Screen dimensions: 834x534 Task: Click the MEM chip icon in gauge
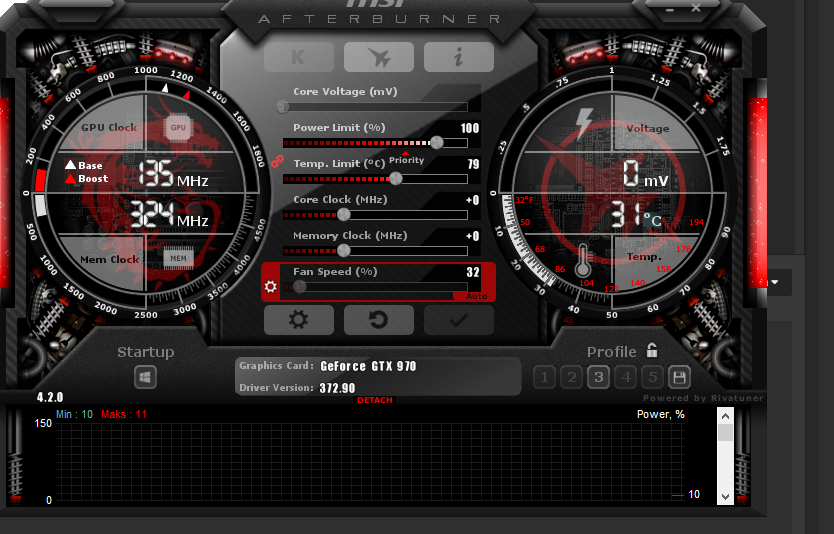coord(178,258)
